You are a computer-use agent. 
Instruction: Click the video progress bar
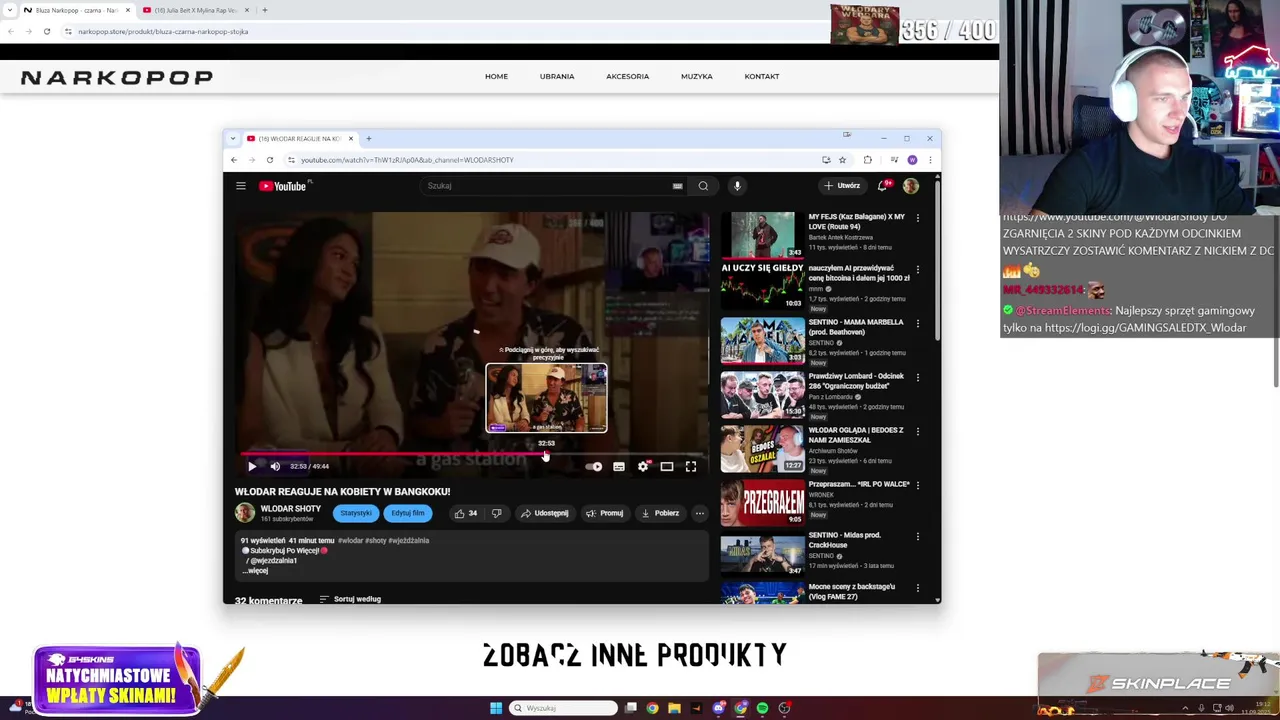[x=472, y=454]
